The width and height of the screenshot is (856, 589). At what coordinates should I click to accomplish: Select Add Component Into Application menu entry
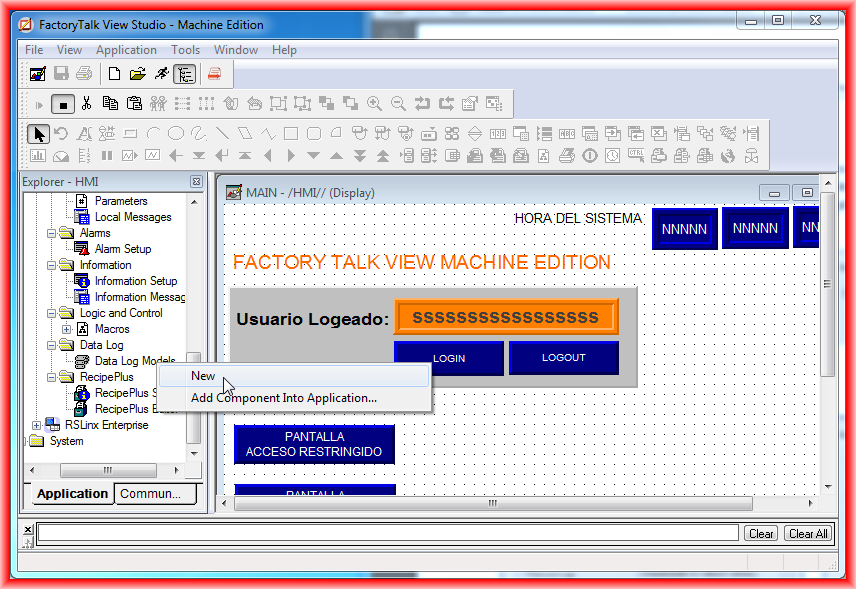click(283, 398)
